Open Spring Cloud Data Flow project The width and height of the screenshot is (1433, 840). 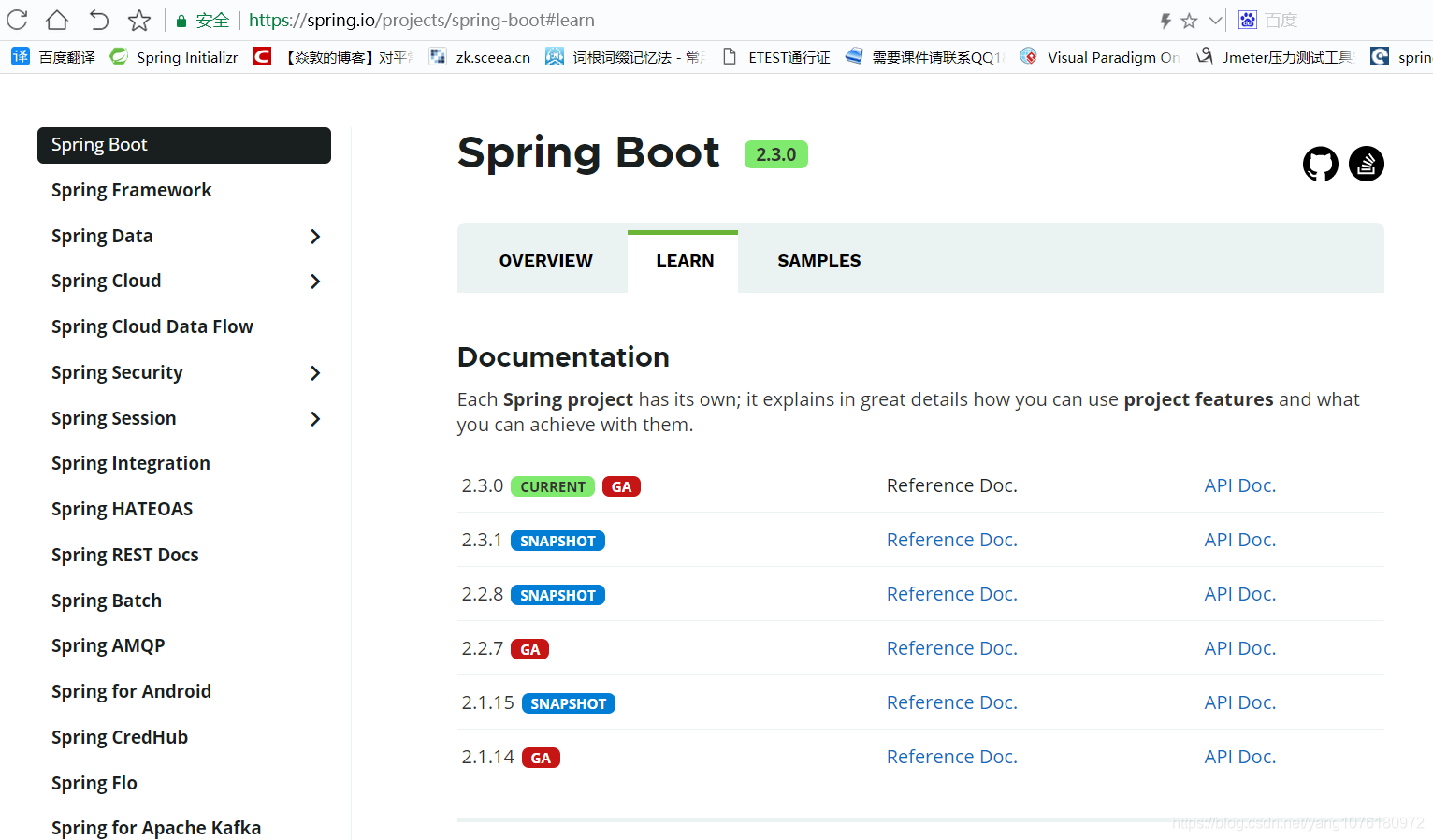click(152, 326)
